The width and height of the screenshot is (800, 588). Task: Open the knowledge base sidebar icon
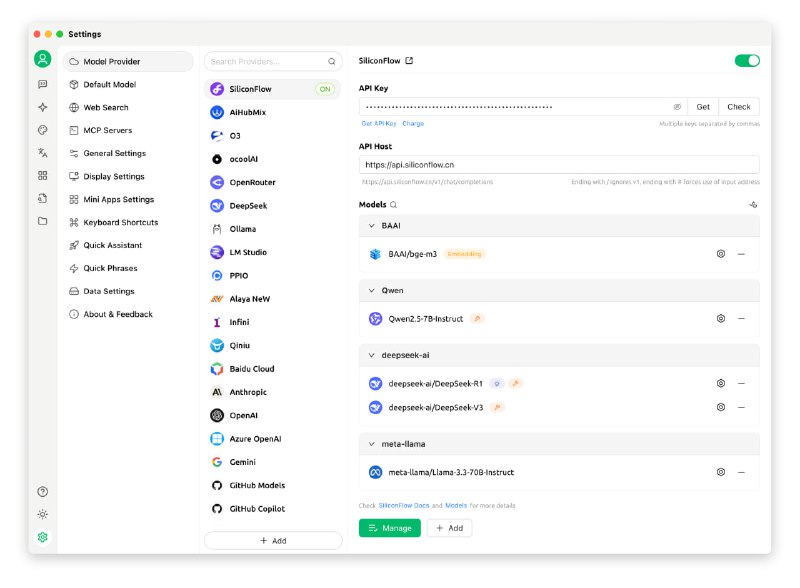pyautogui.click(x=43, y=198)
